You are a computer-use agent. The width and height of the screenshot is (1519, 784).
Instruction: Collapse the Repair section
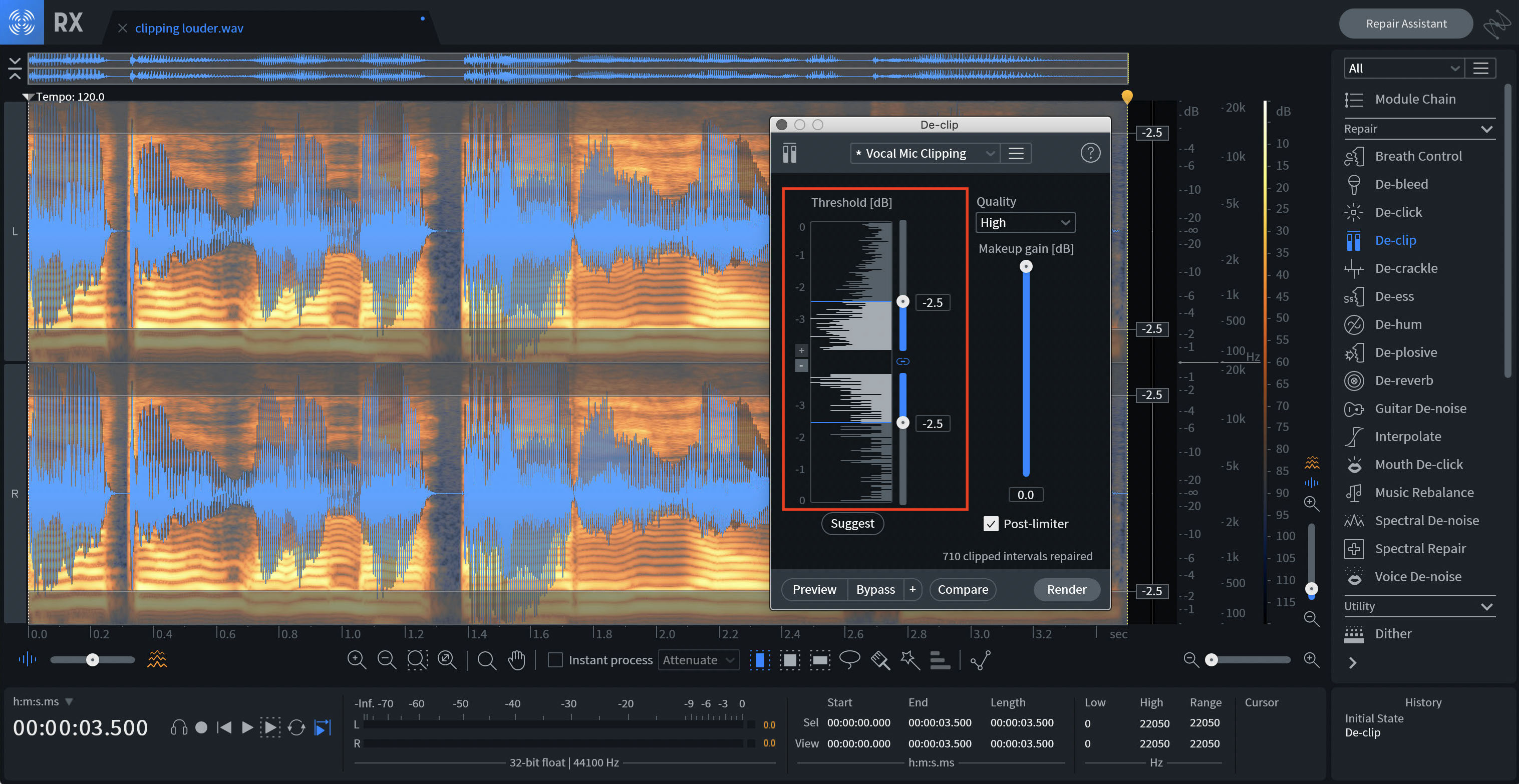click(x=1486, y=129)
